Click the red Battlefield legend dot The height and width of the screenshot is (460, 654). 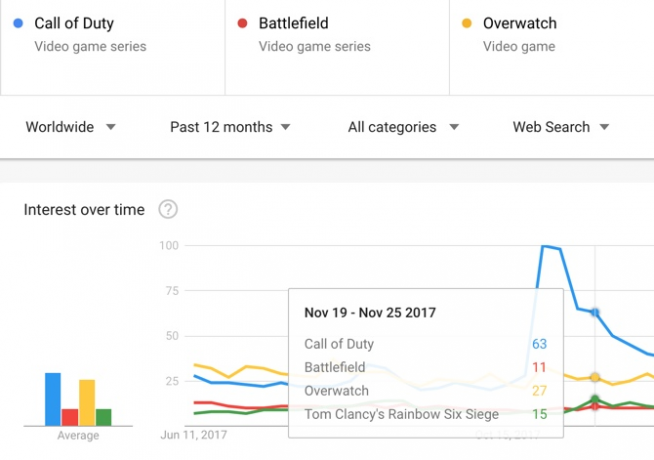(x=242, y=23)
